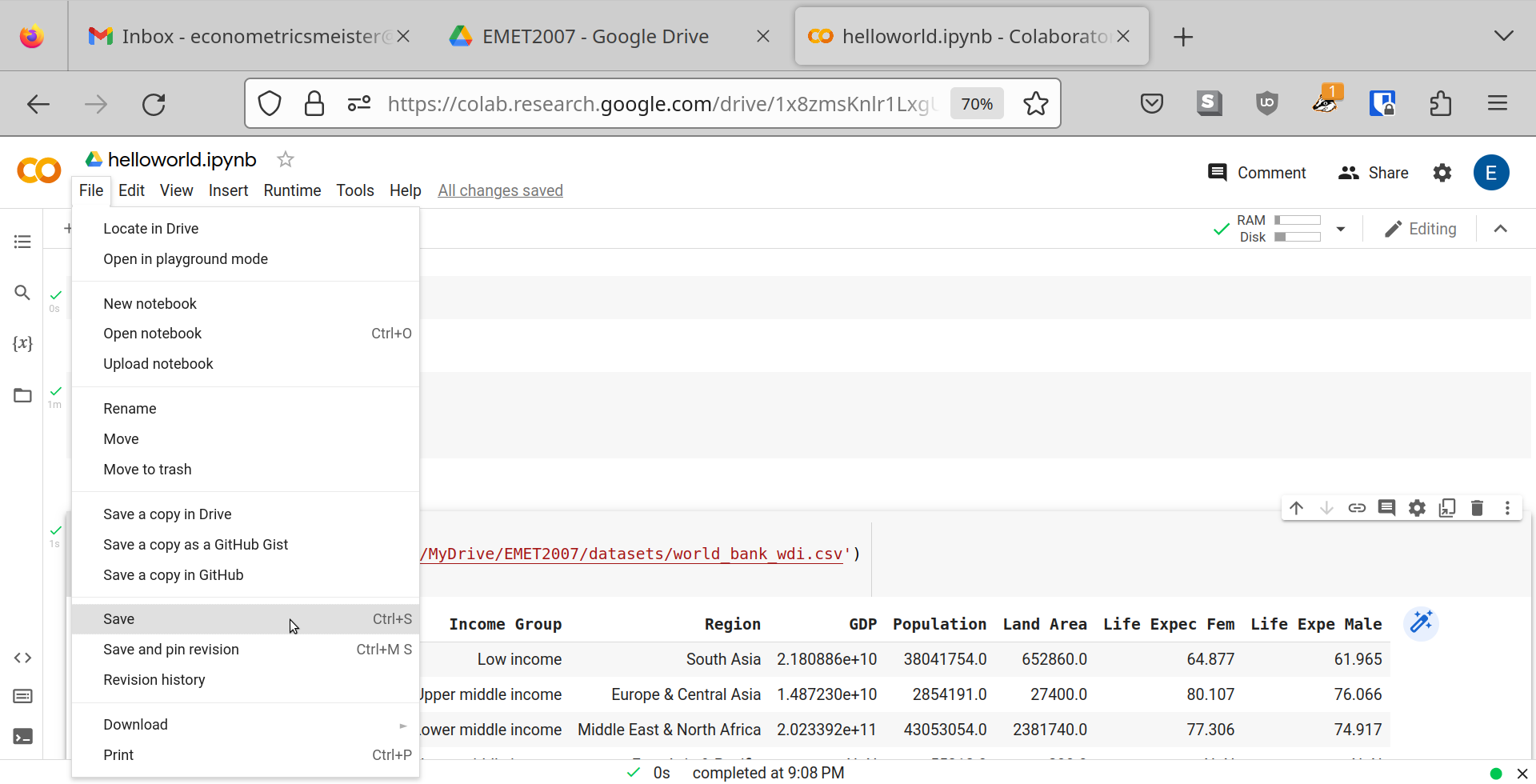Click the Firefox Pocket save icon
This screenshot has height=784, width=1536.
tap(1152, 103)
